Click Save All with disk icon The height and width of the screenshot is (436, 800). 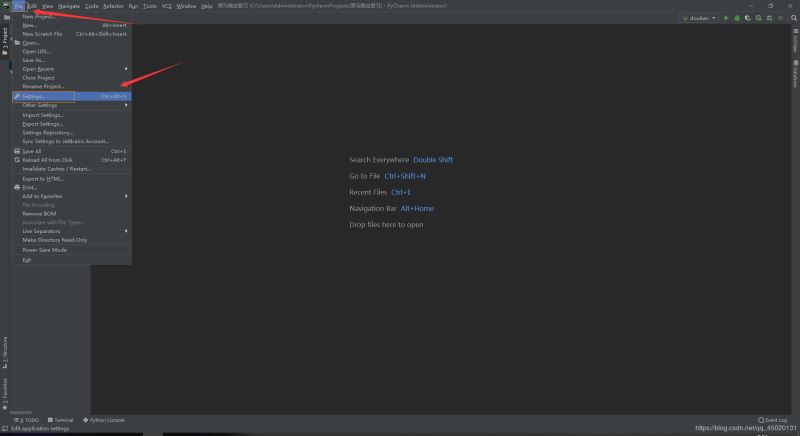(x=71, y=151)
